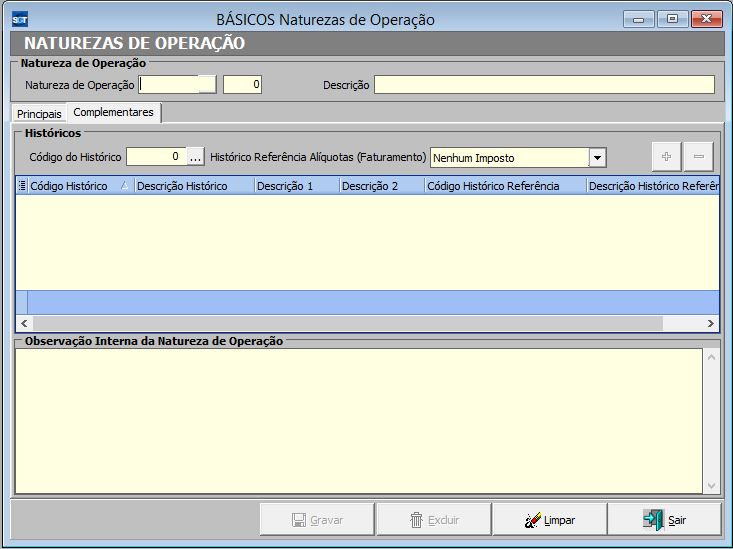Click the SGT application icon in title bar
Image resolution: width=733 pixels, height=549 pixels.
coord(20,19)
